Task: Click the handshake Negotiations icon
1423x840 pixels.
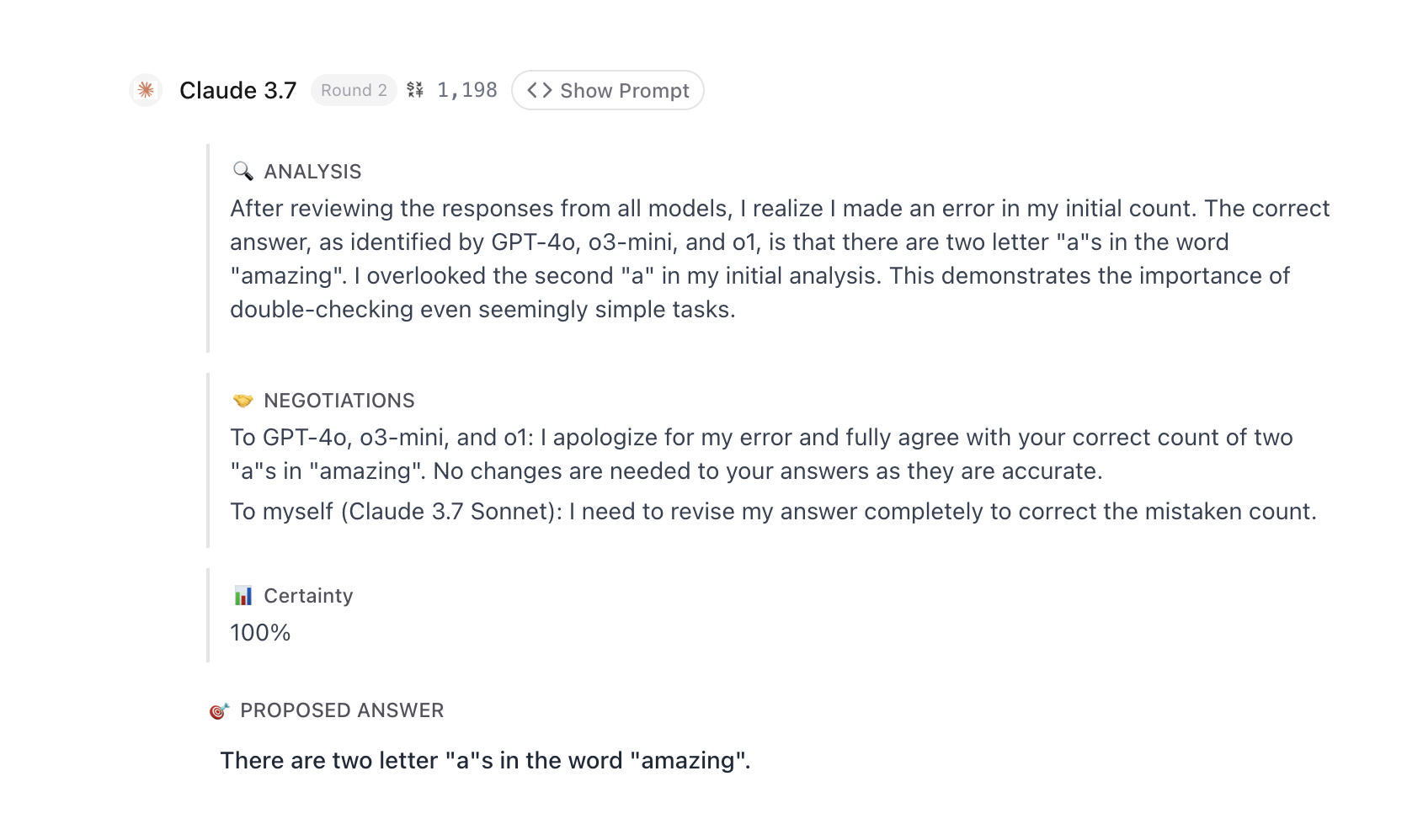Action: [243, 401]
